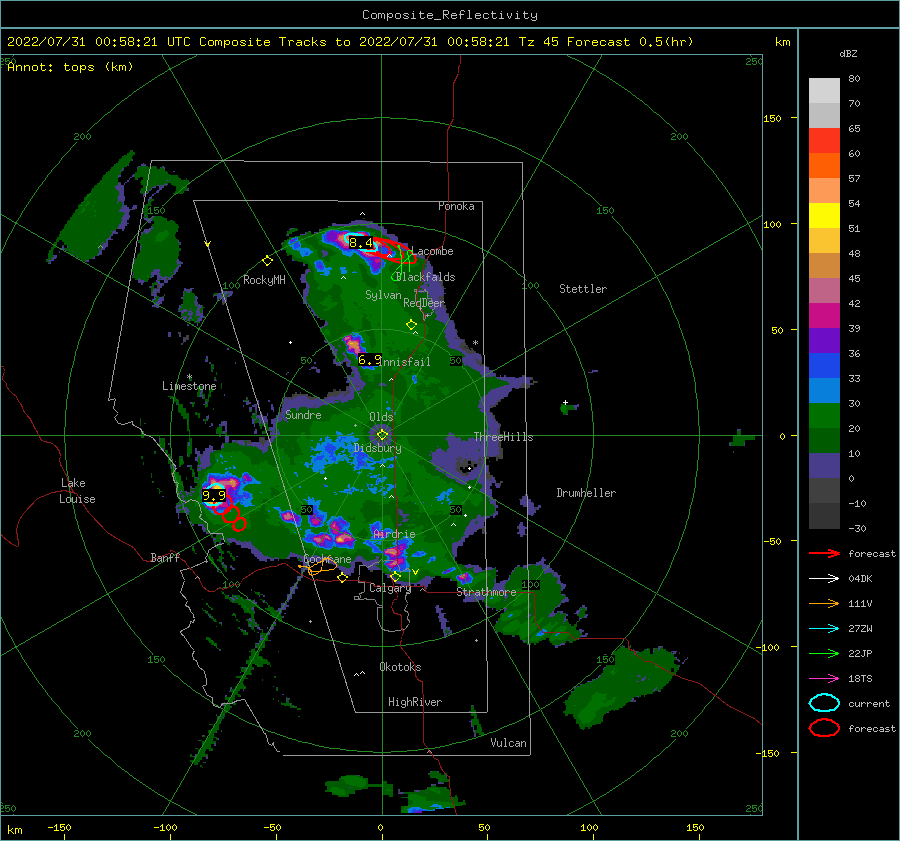
Task: Click the Airdrie label
Action: 394,534
